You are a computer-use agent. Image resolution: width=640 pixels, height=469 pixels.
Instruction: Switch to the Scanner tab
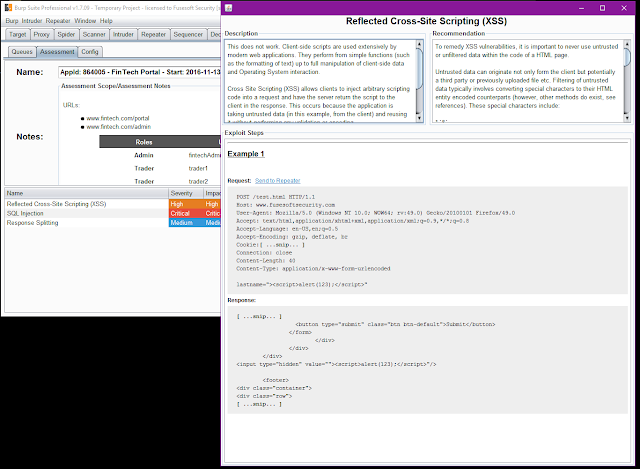click(94, 35)
